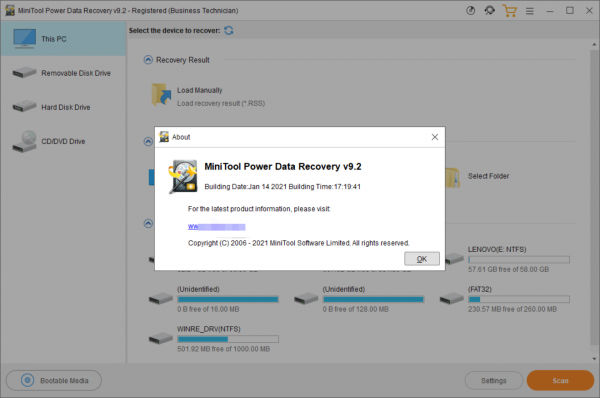This screenshot has height=398, width=600.
Task: Click usage bar of 128.00 MB partition
Action: click(x=373, y=300)
